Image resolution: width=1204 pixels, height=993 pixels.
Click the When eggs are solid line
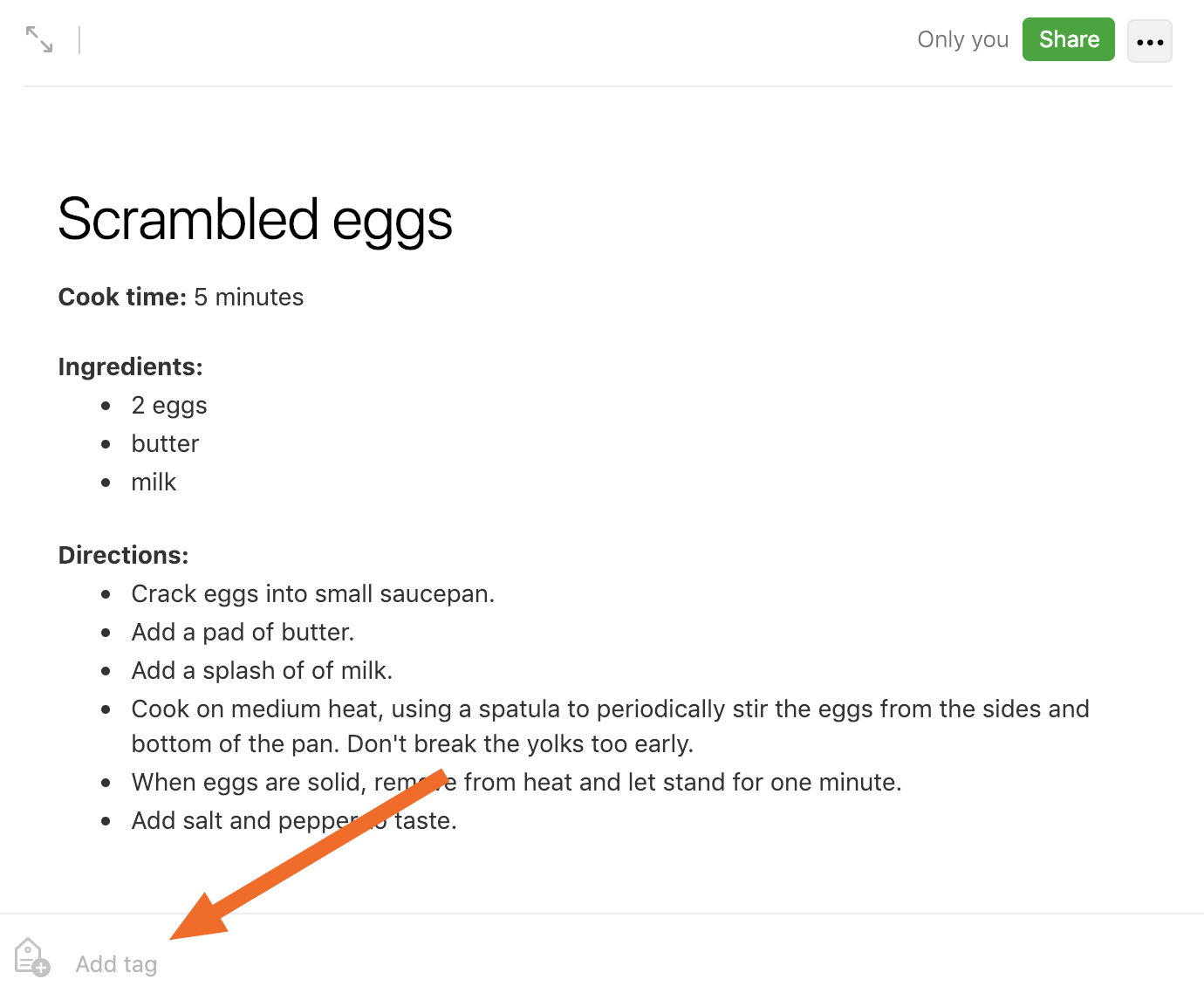point(516,782)
